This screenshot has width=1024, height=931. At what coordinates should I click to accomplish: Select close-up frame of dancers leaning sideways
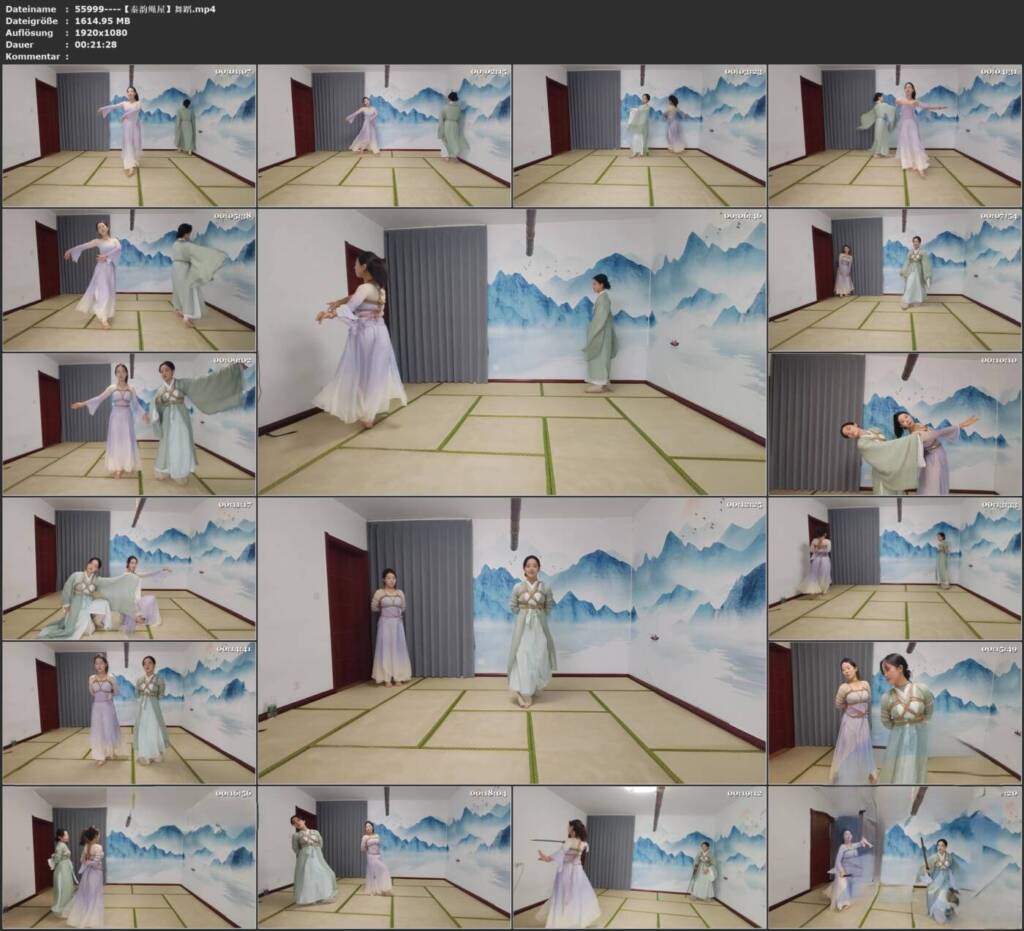[x=895, y=424]
